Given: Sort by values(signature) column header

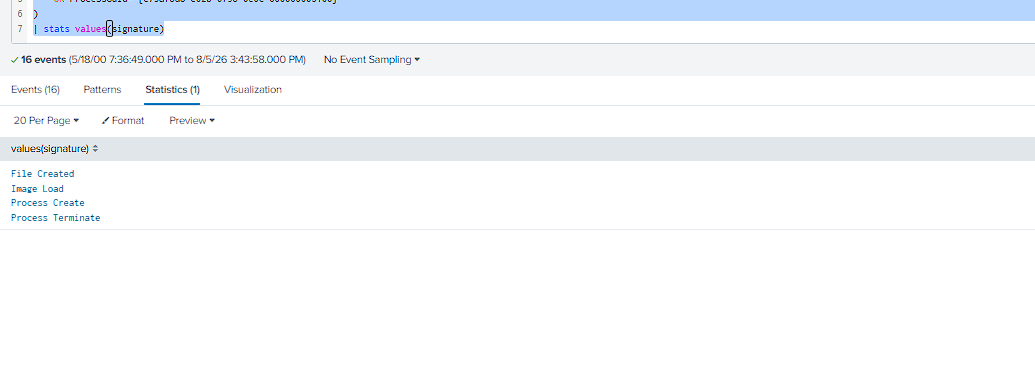Looking at the screenshot, I should [55, 149].
